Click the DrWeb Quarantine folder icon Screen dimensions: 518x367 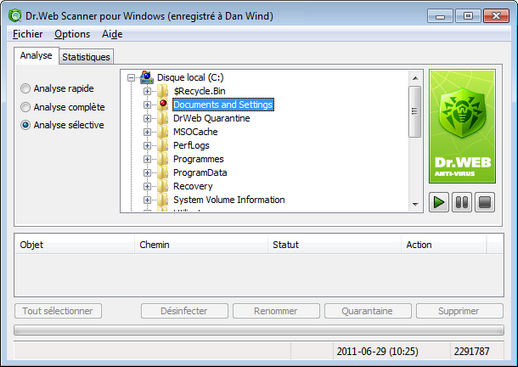coord(163,118)
